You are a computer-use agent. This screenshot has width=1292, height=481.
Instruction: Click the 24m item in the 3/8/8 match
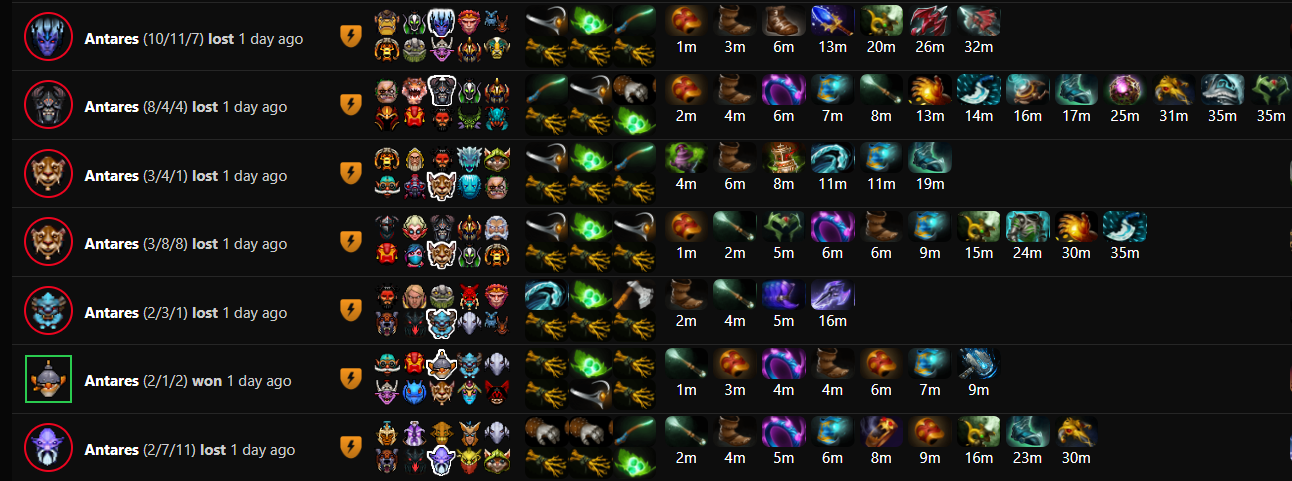coord(1028,227)
